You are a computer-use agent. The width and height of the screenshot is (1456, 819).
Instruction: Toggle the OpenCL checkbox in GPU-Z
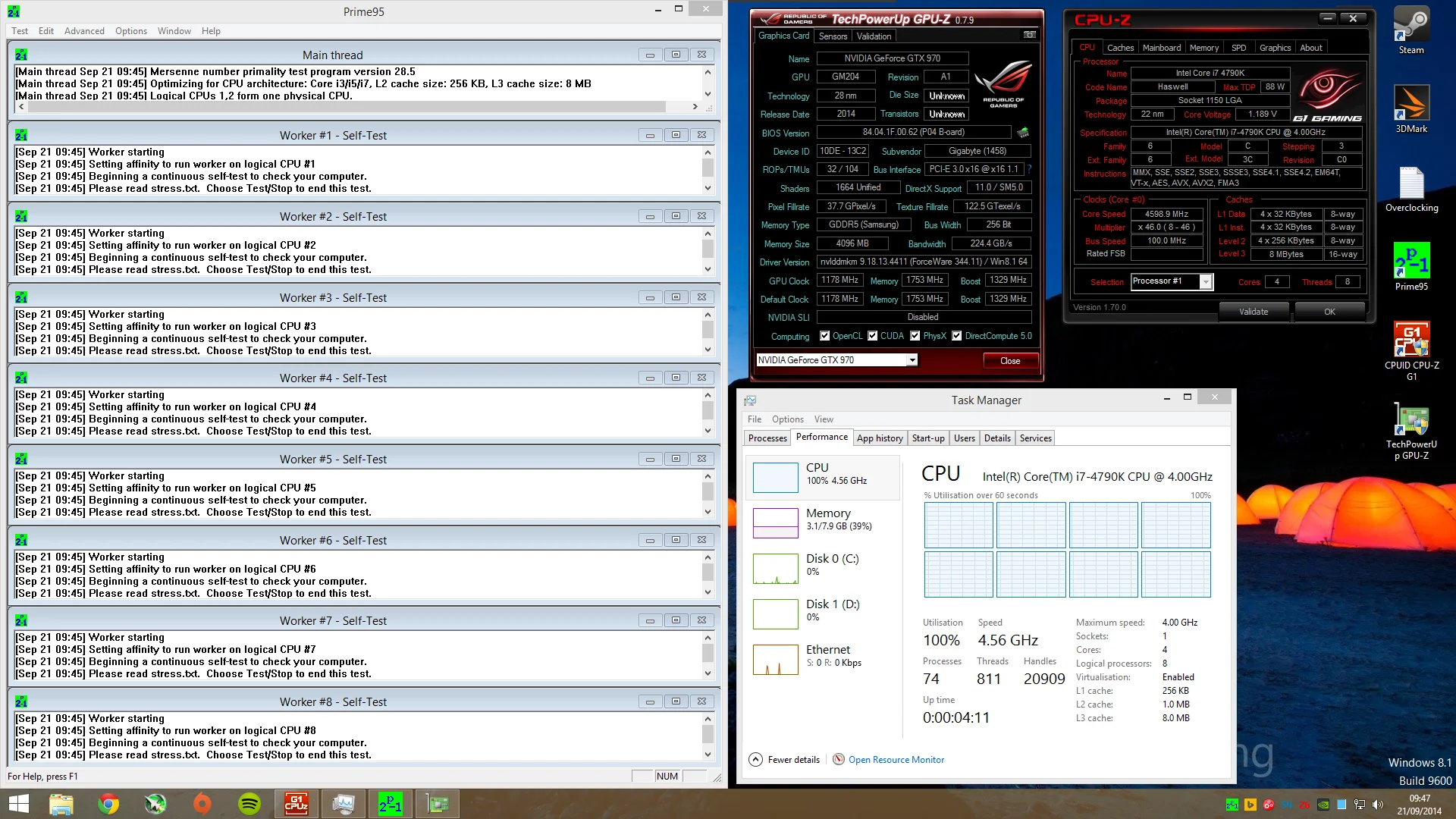coord(825,336)
